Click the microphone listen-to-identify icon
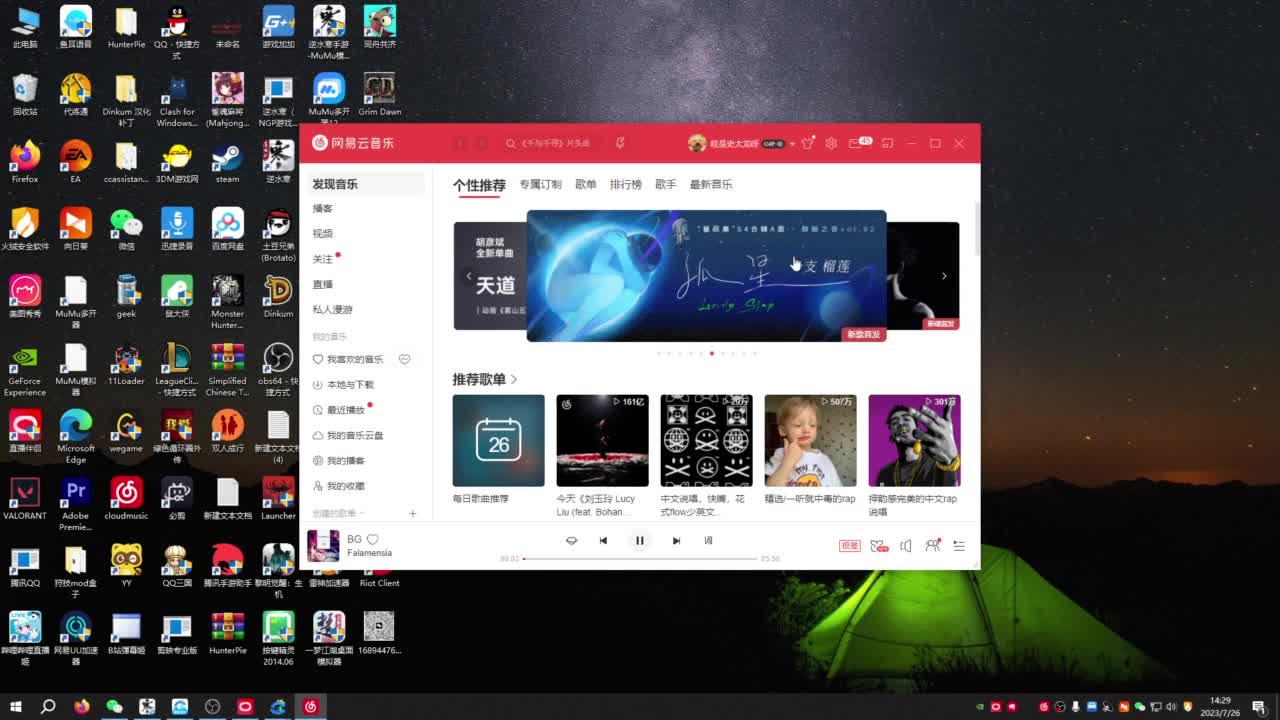 point(620,143)
